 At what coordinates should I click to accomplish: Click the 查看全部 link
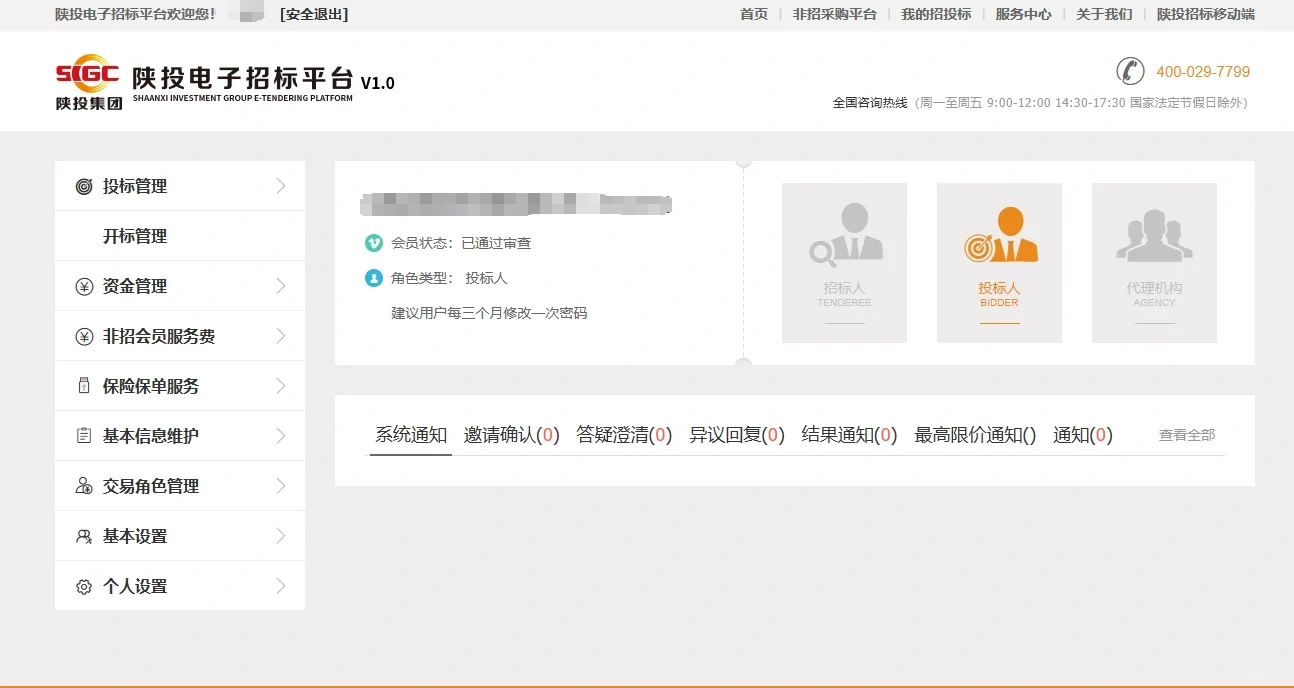point(1185,436)
